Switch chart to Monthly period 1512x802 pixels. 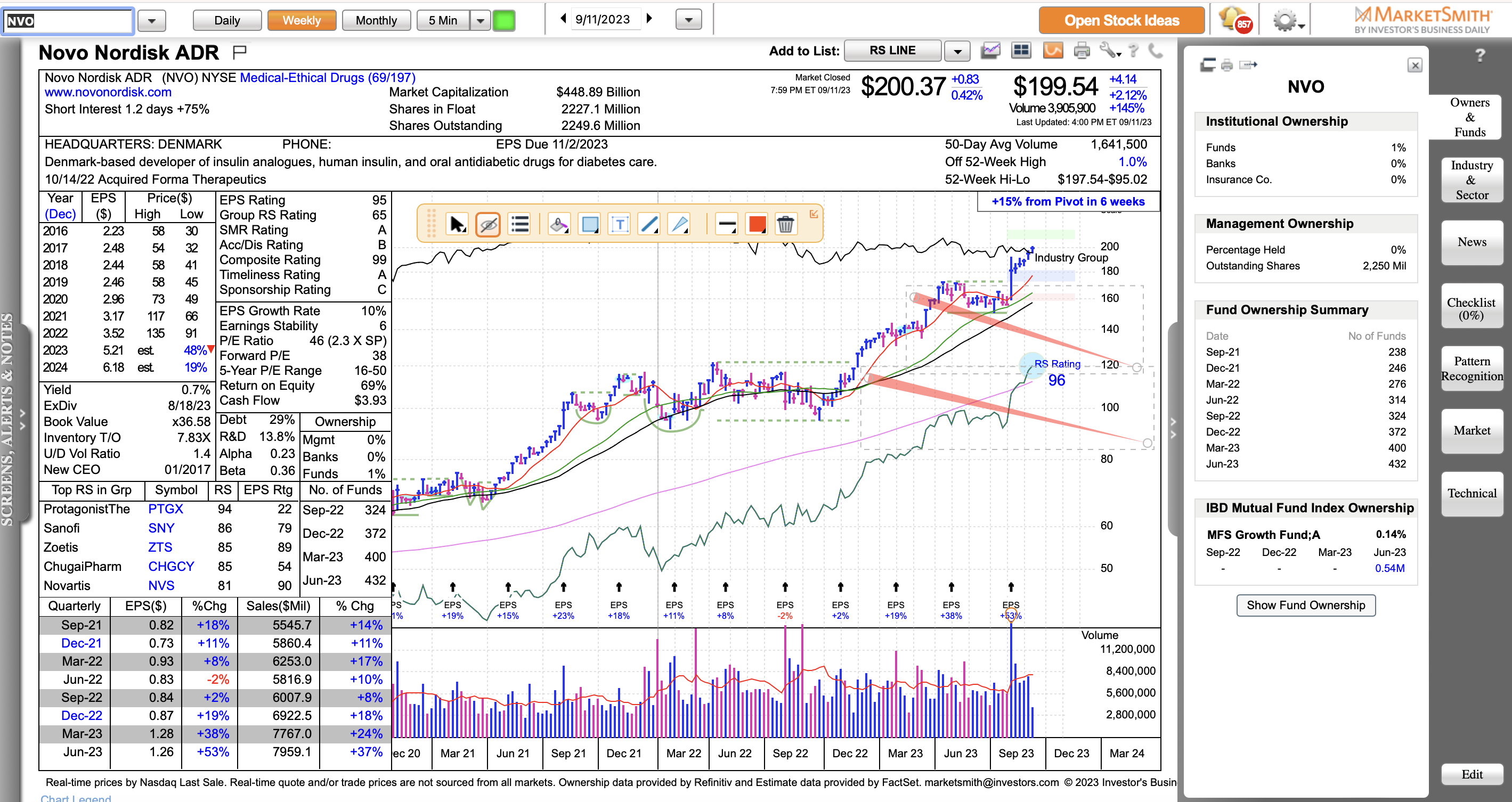(376, 21)
